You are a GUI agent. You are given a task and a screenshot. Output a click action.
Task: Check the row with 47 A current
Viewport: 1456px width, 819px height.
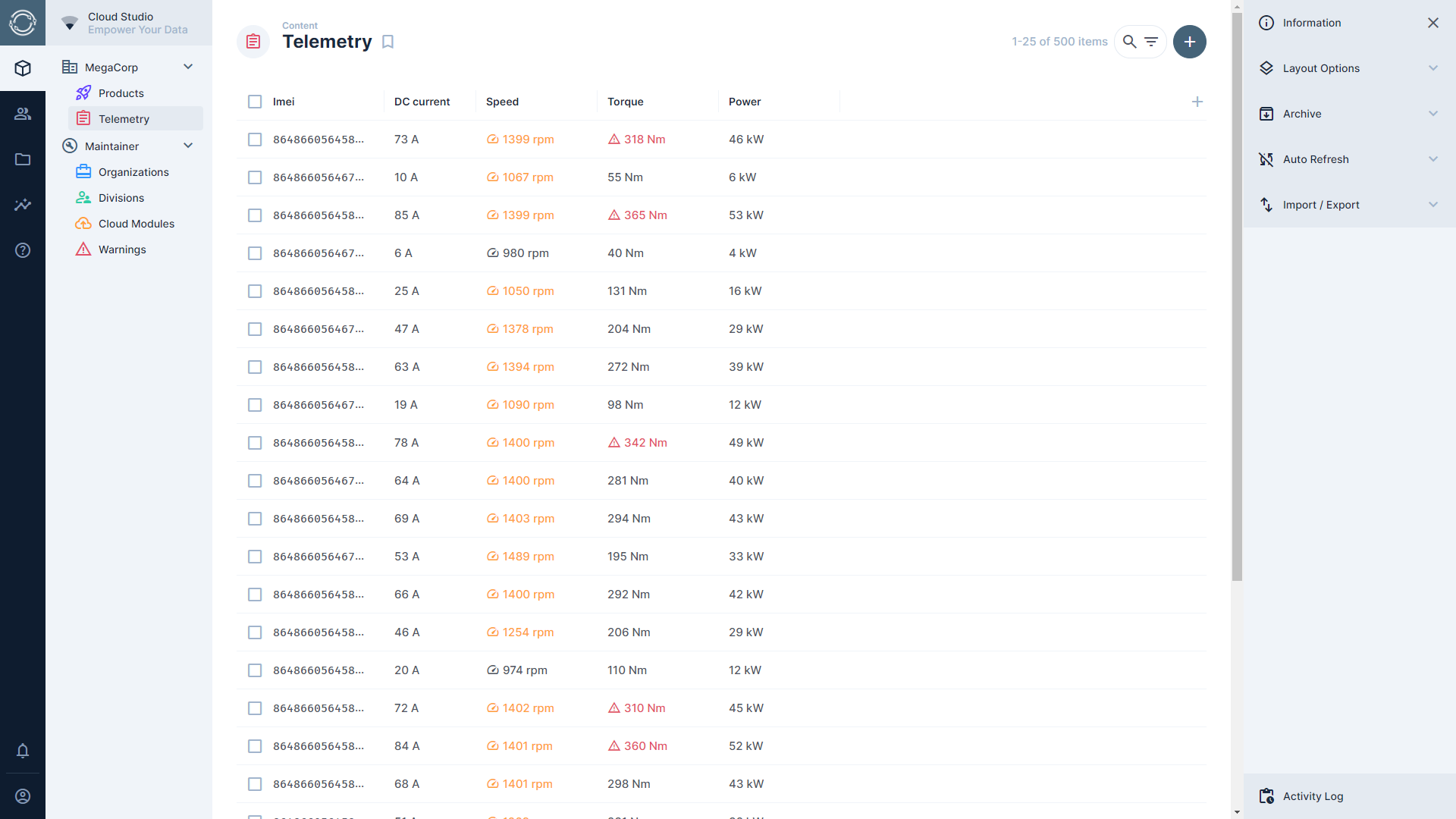[255, 329]
